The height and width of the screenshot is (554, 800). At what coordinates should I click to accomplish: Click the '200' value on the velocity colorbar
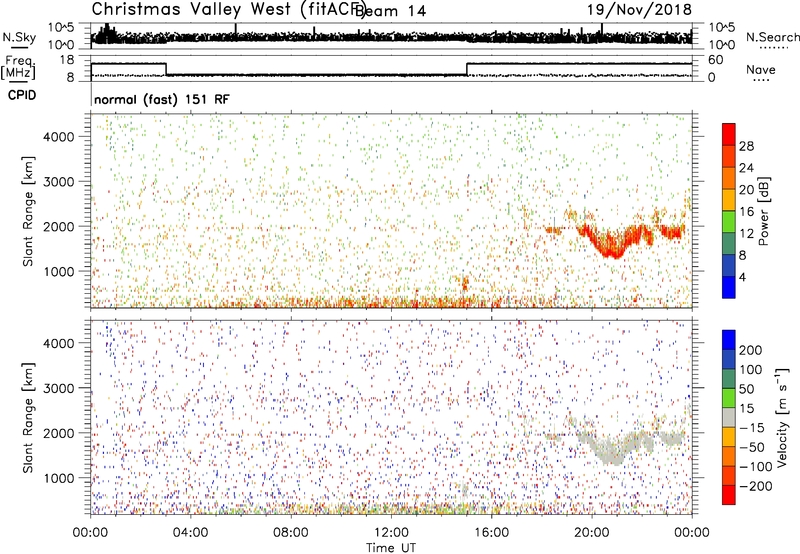coord(751,350)
